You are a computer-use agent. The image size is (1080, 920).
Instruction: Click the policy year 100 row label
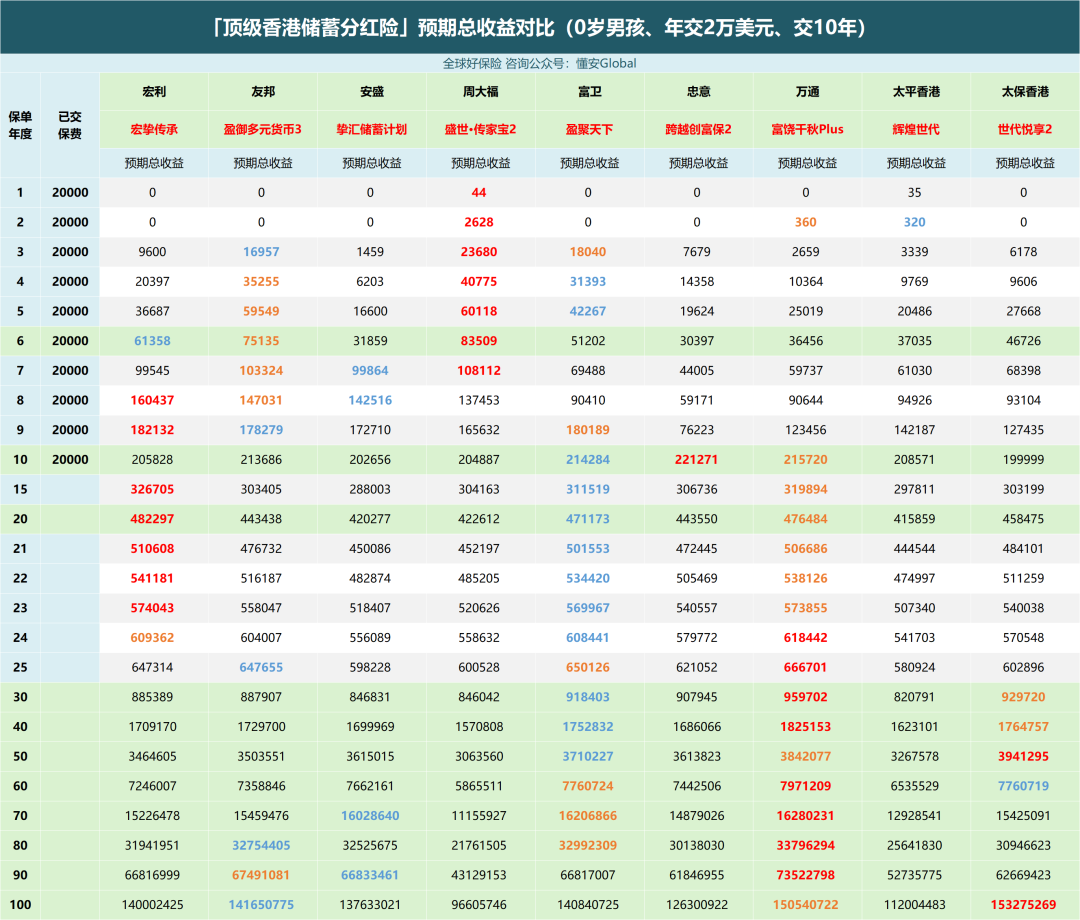[x=21, y=905]
